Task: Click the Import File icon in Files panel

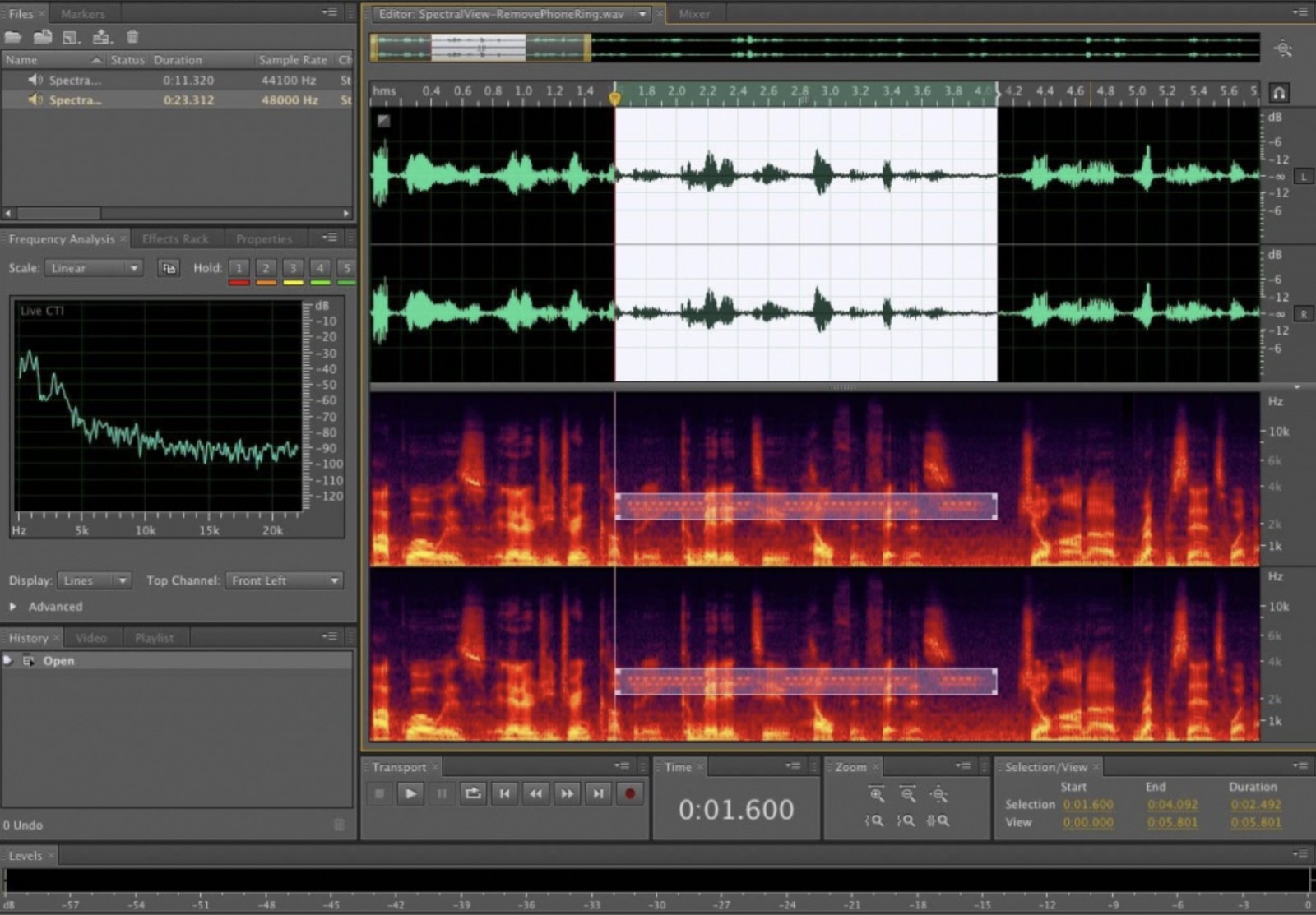Action: (43, 37)
